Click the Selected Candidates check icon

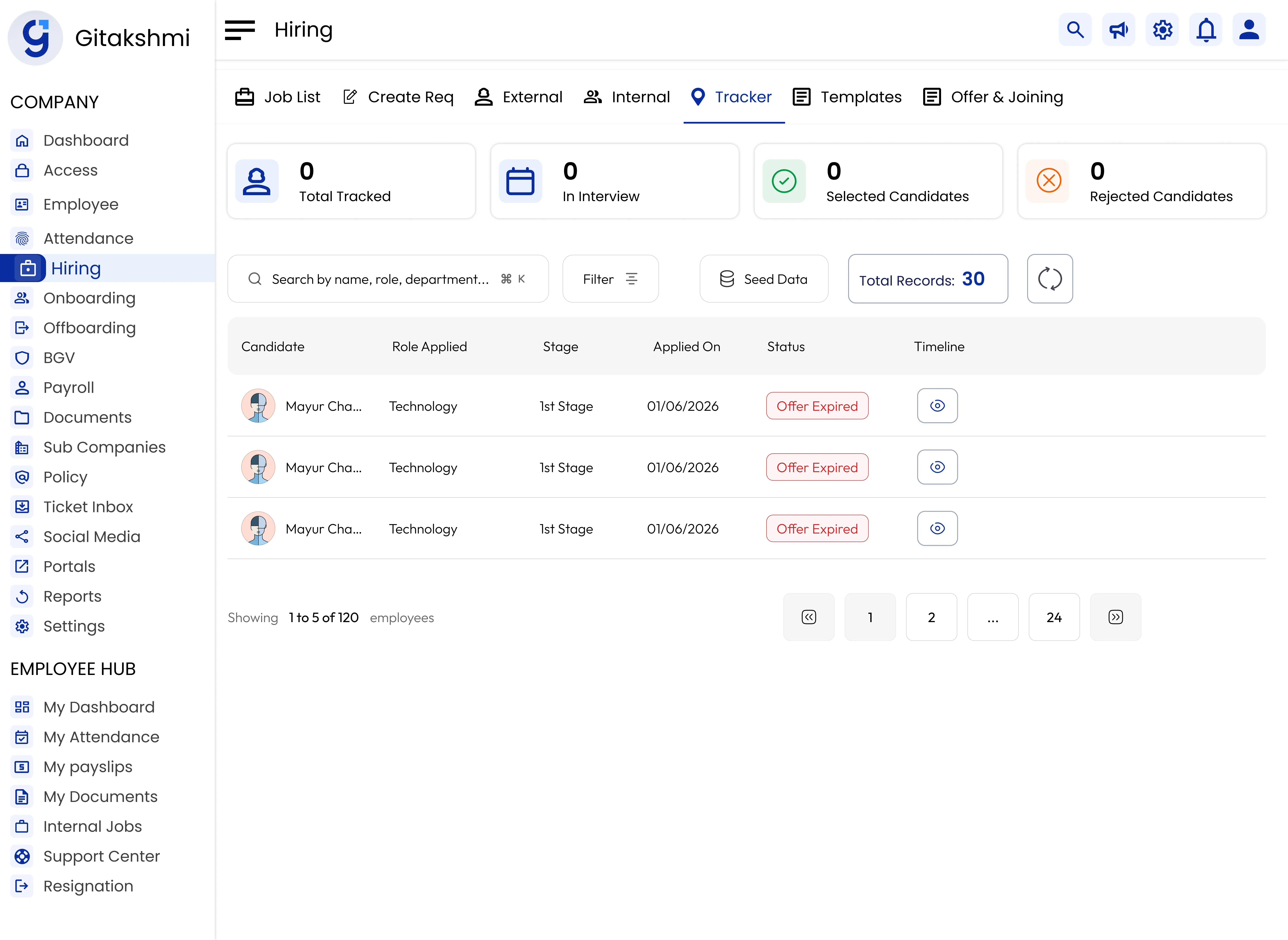[784, 181]
